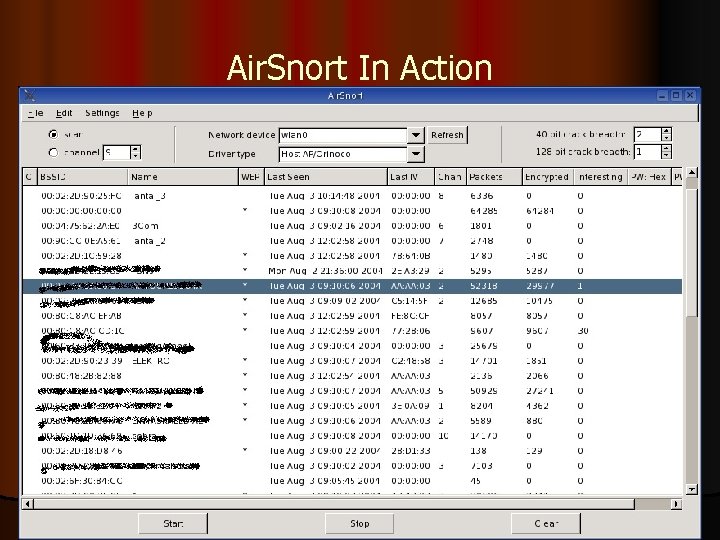Click the C column header
Screen dimensions: 720x540
pos(29,177)
